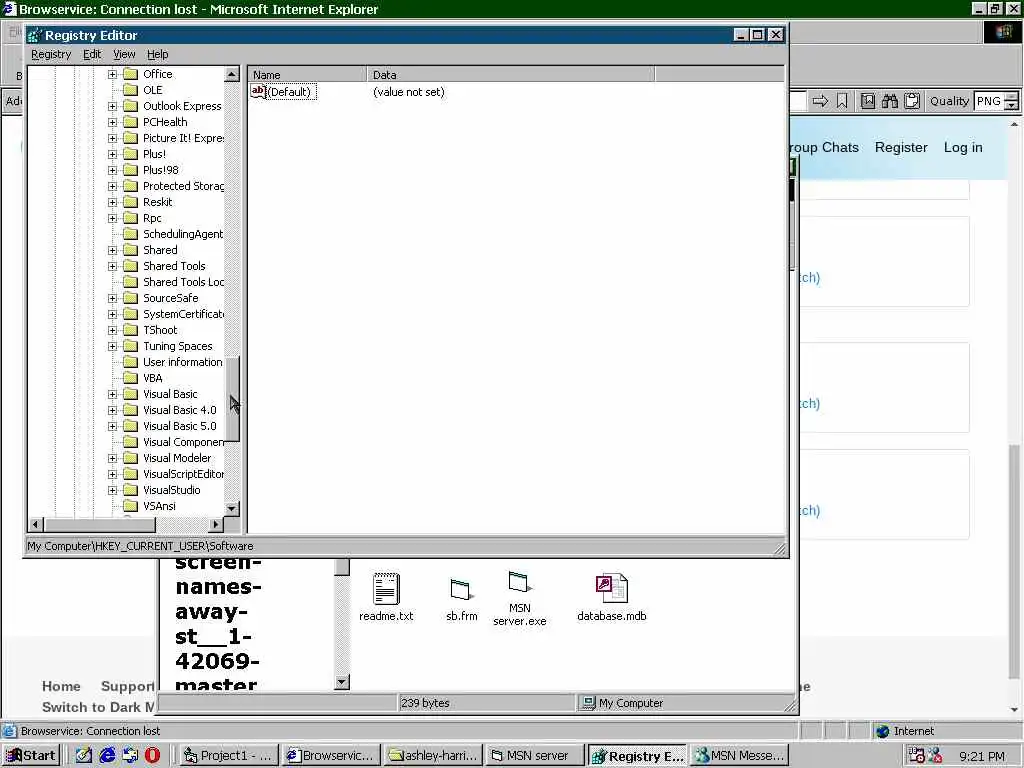Image resolution: width=1024 pixels, height=768 pixels.
Task: Select the readme.txt file icon
Action: (386, 589)
